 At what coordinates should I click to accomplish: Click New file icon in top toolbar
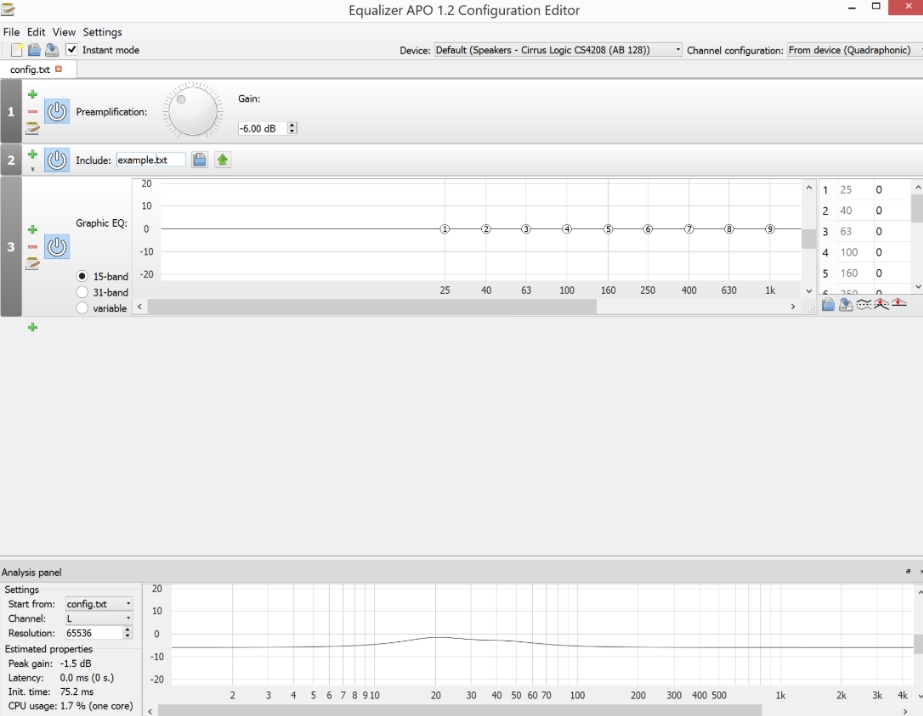(x=17, y=50)
